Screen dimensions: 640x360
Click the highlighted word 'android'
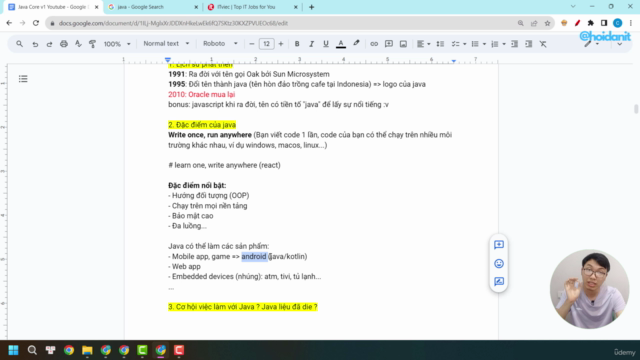point(254,256)
